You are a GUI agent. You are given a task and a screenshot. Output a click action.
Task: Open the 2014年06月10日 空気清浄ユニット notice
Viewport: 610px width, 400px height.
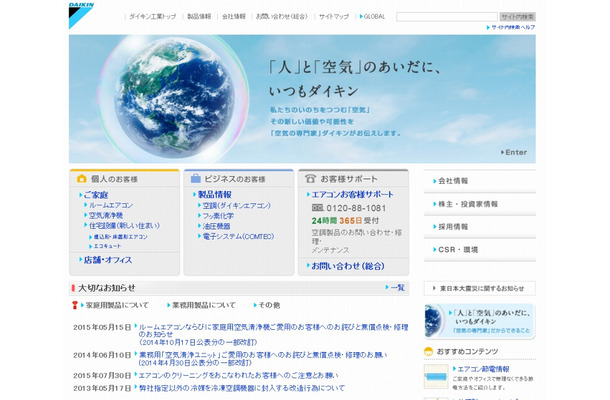click(263, 358)
